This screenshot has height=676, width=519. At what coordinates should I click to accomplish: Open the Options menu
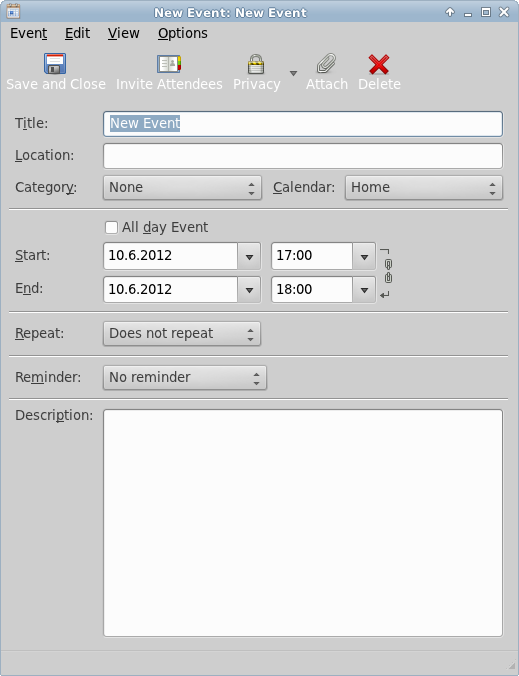coord(183,33)
